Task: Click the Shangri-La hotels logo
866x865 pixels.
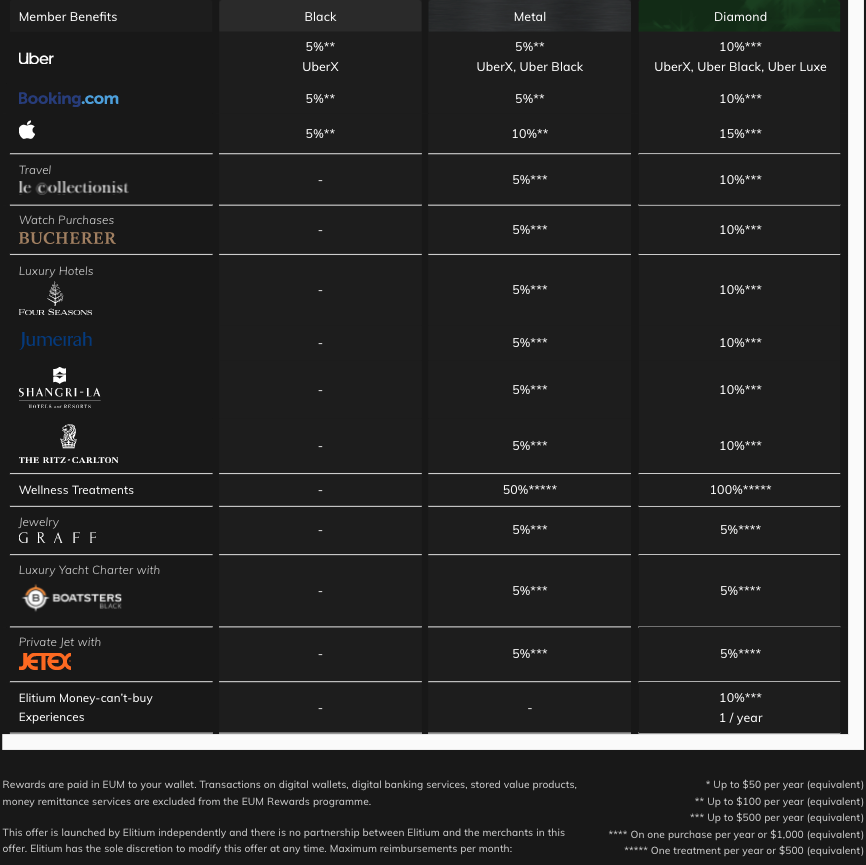Action: [60, 388]
